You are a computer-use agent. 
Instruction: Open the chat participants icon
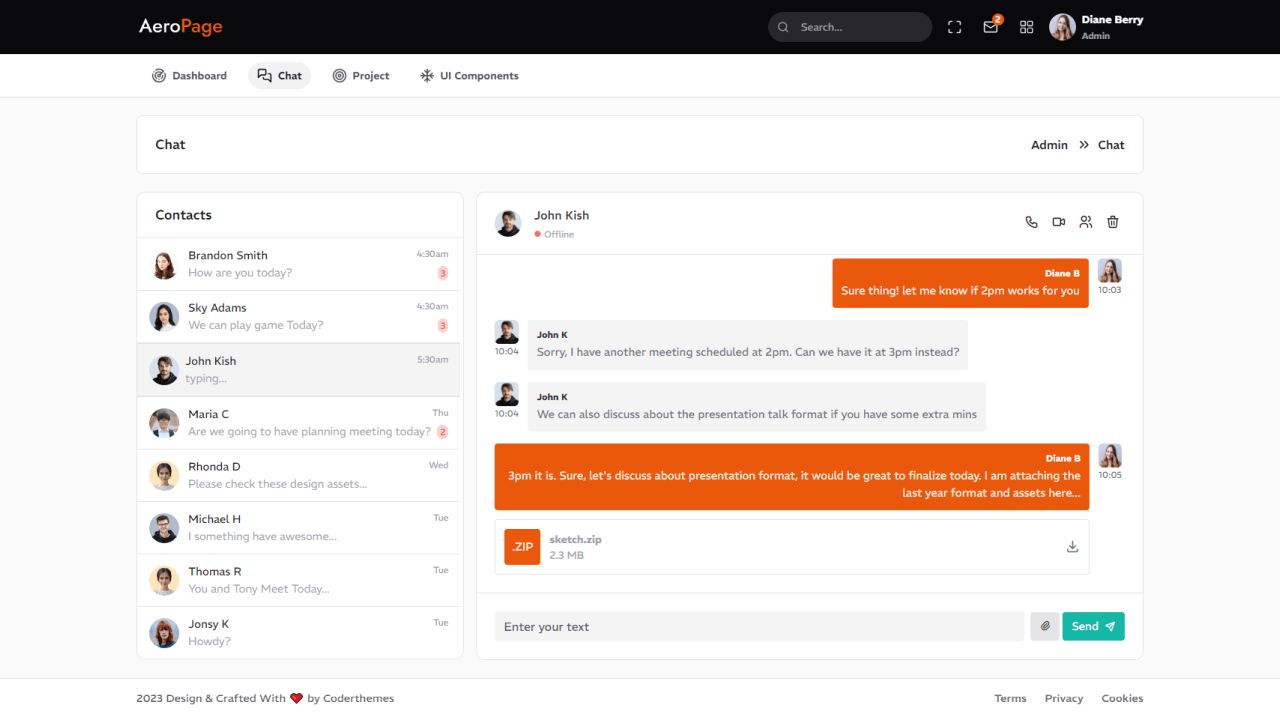(1085, 222)
